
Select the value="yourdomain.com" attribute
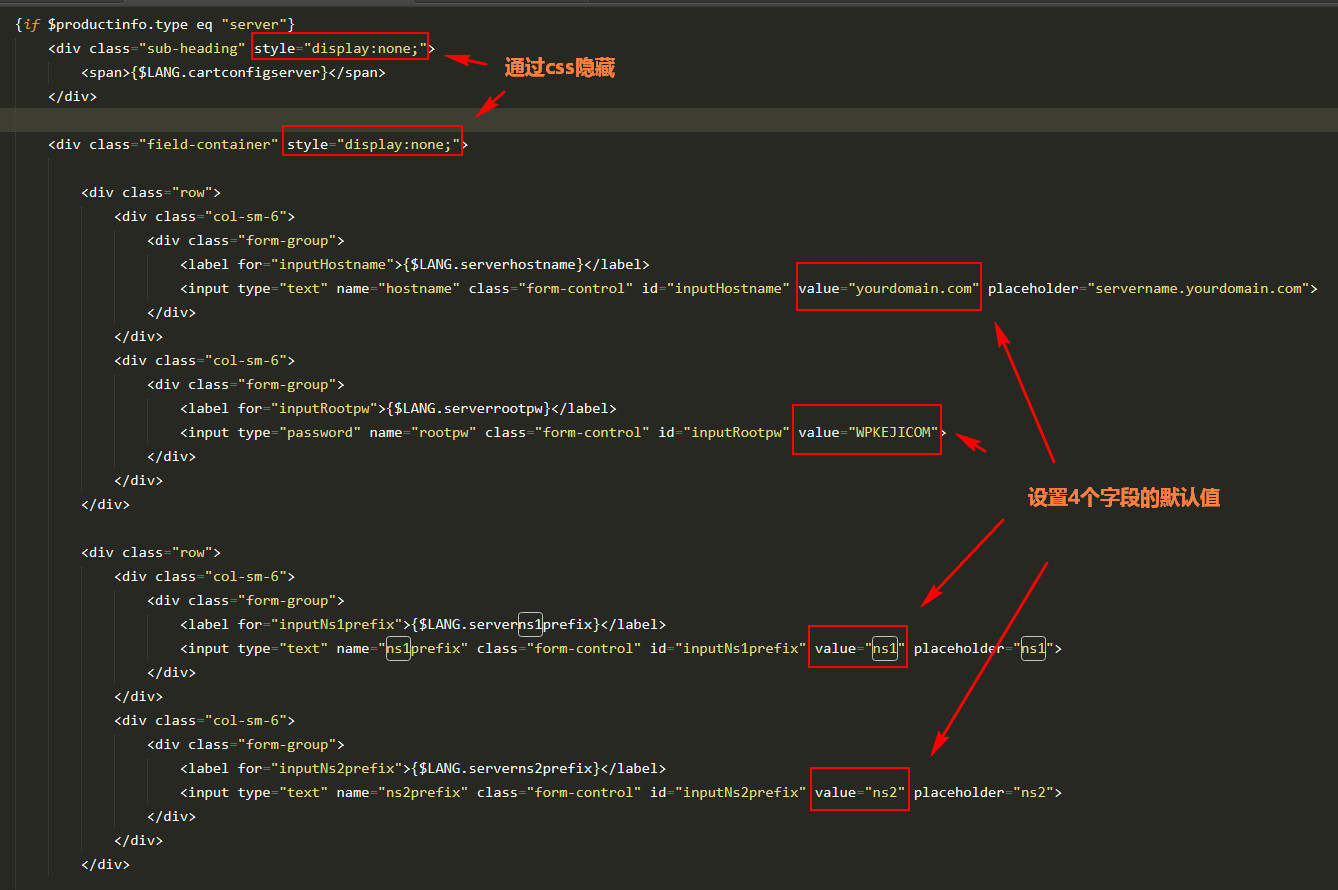pos(888,288)
